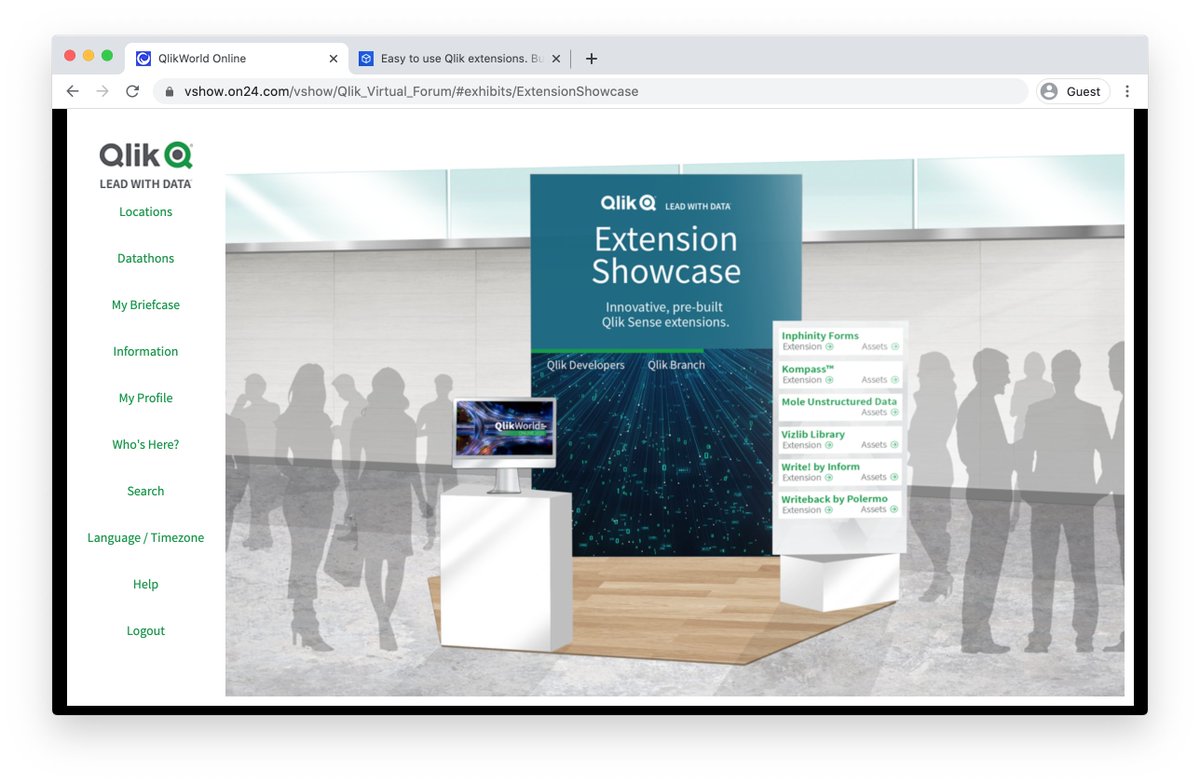The width and height of the screenshot is (1200, 784).
Task: Open the Chrome three-dot menu
Action: tap(1128, 91)
